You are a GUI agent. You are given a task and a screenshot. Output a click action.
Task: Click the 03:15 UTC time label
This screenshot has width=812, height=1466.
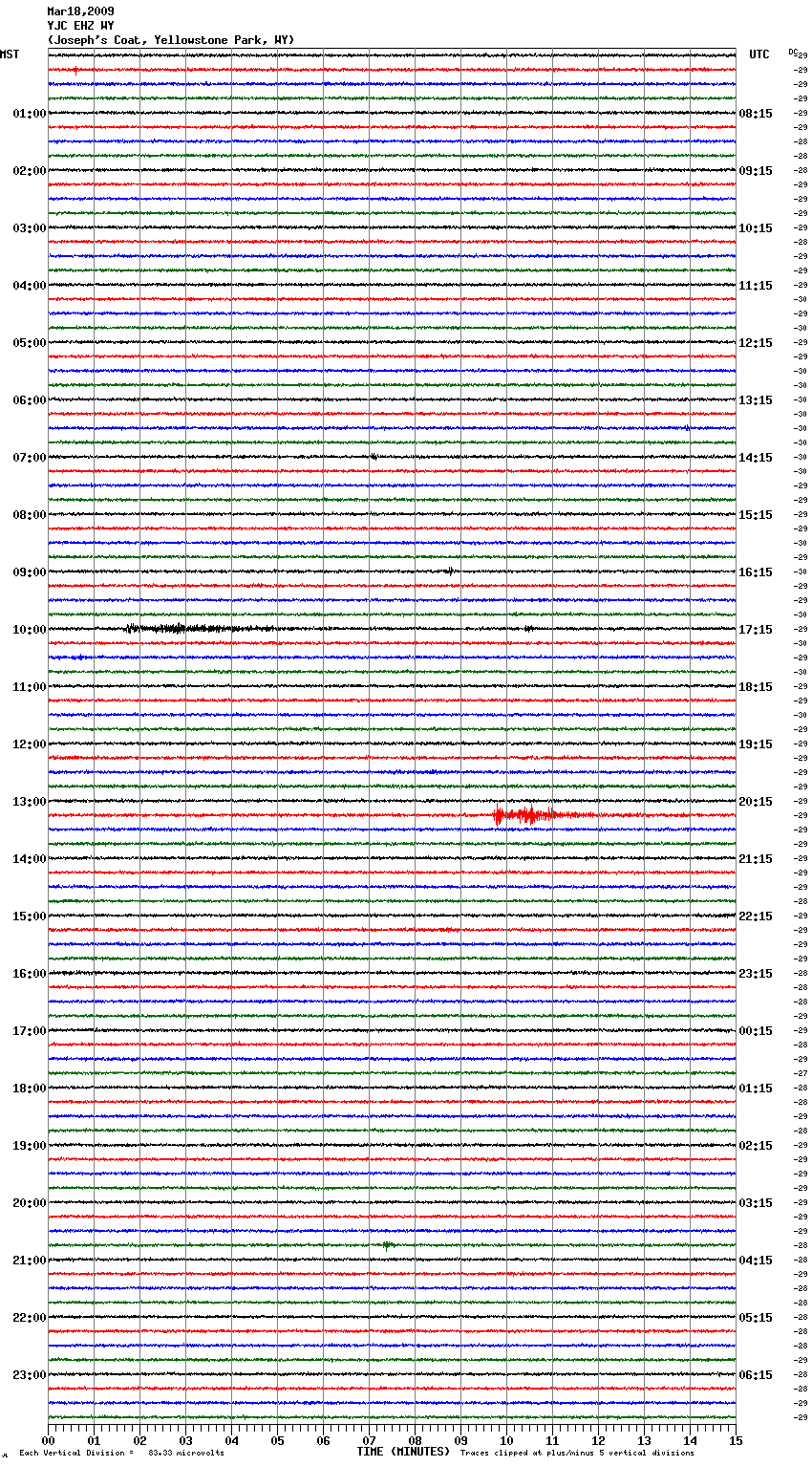coord(756,1203)
